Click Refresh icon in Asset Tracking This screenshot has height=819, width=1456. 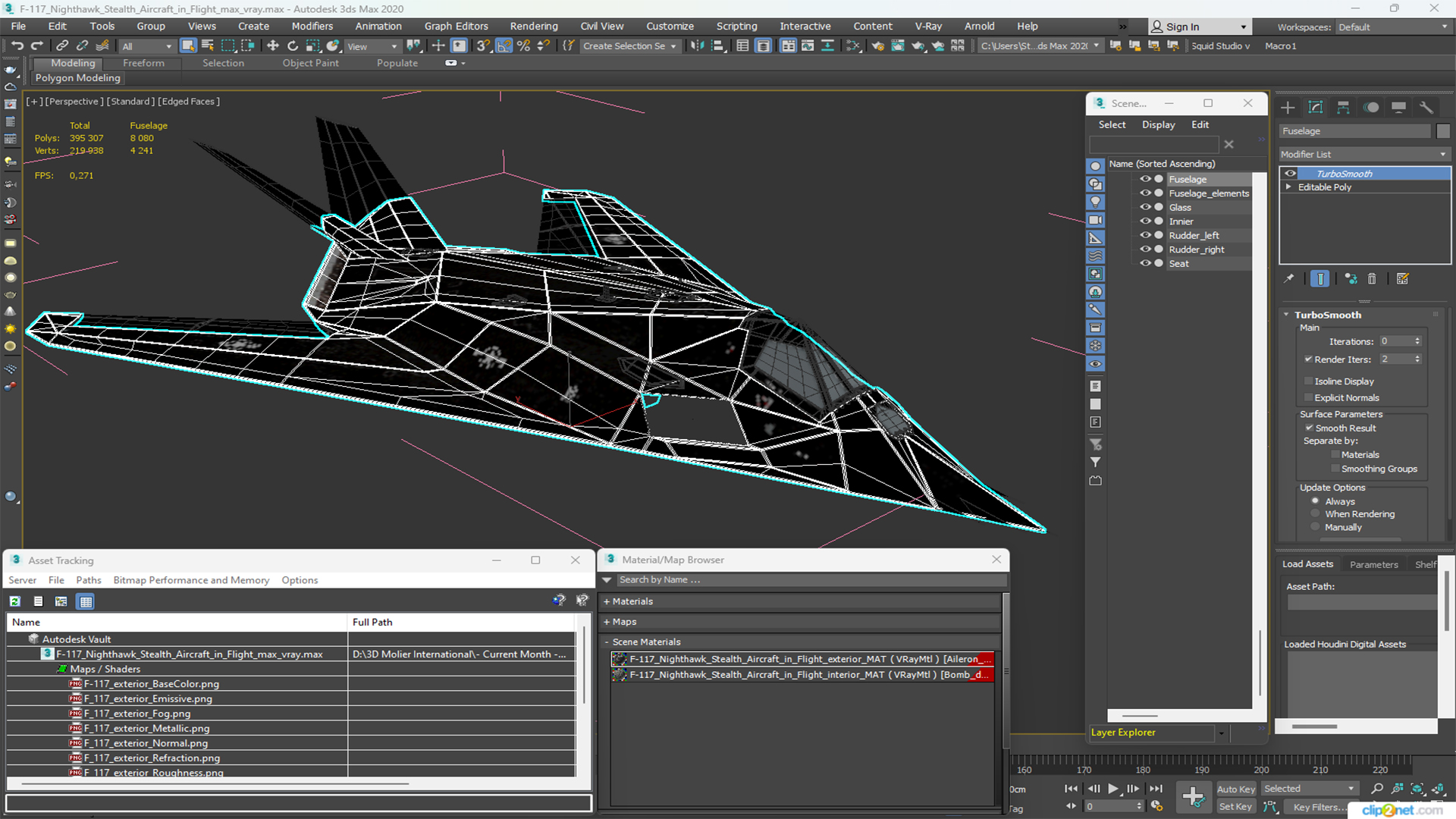click(14, 601)
